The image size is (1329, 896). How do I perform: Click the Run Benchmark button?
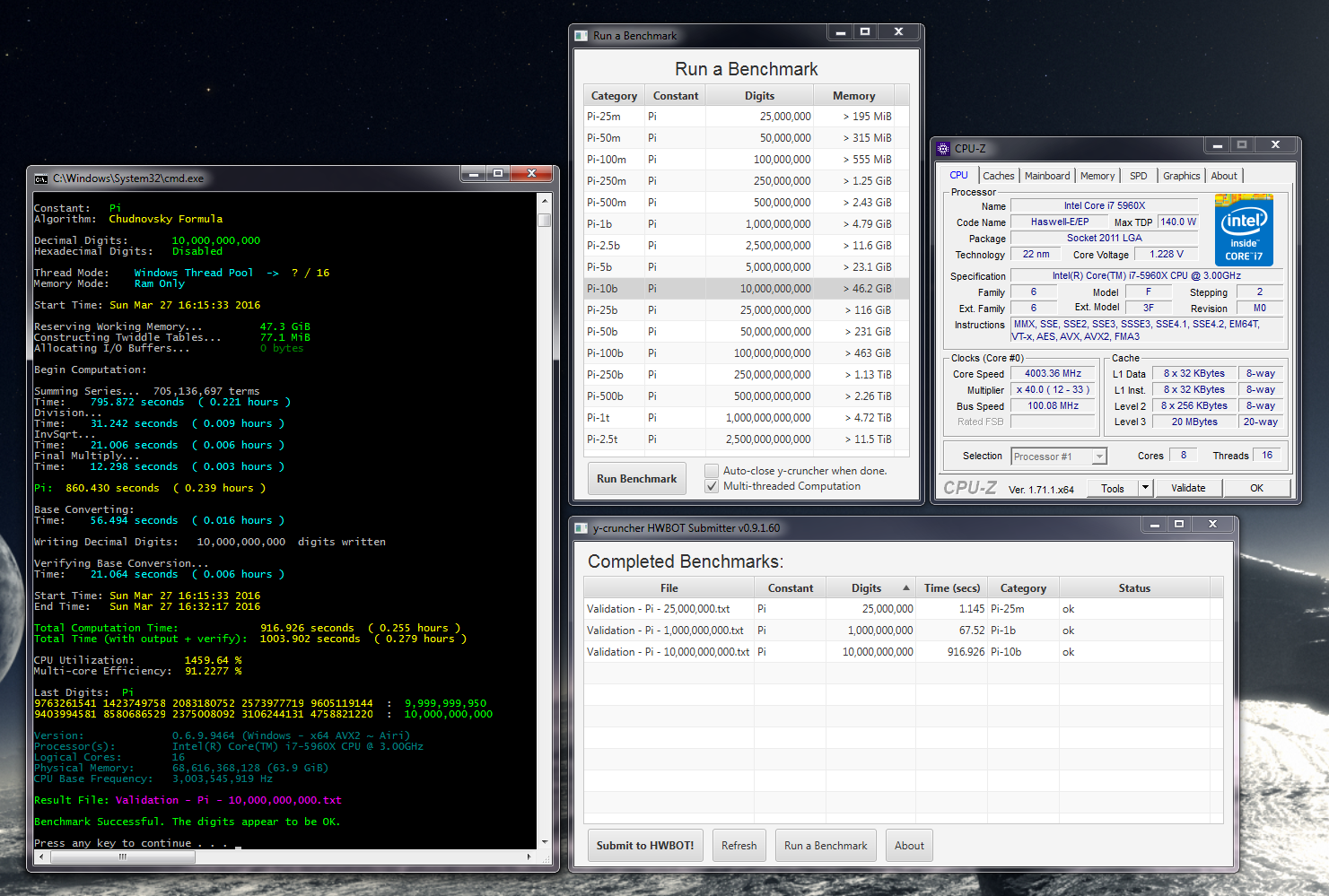coord(637,479)
